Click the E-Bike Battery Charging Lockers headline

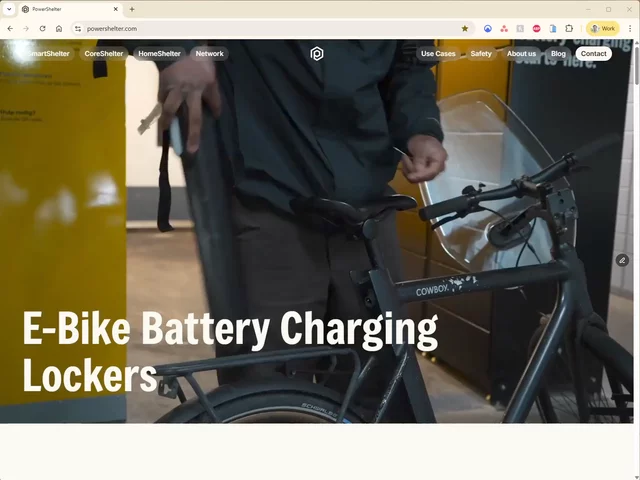(230, 352)
